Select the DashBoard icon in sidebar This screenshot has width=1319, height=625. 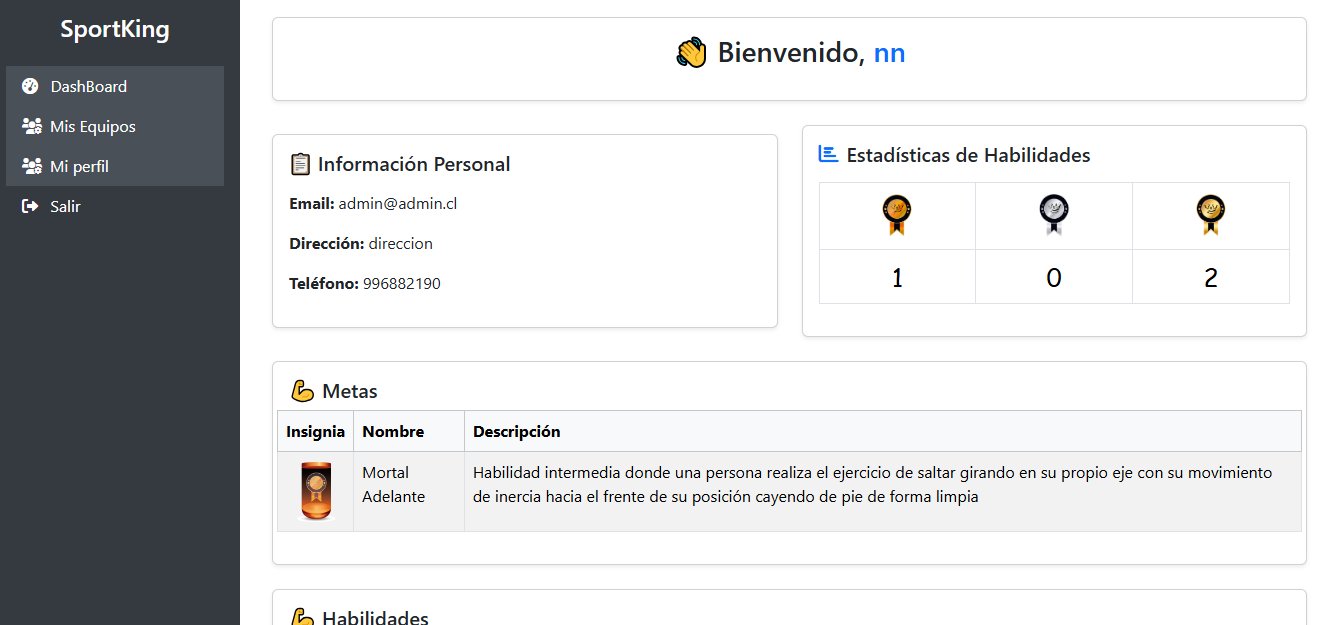coord(30,86)
